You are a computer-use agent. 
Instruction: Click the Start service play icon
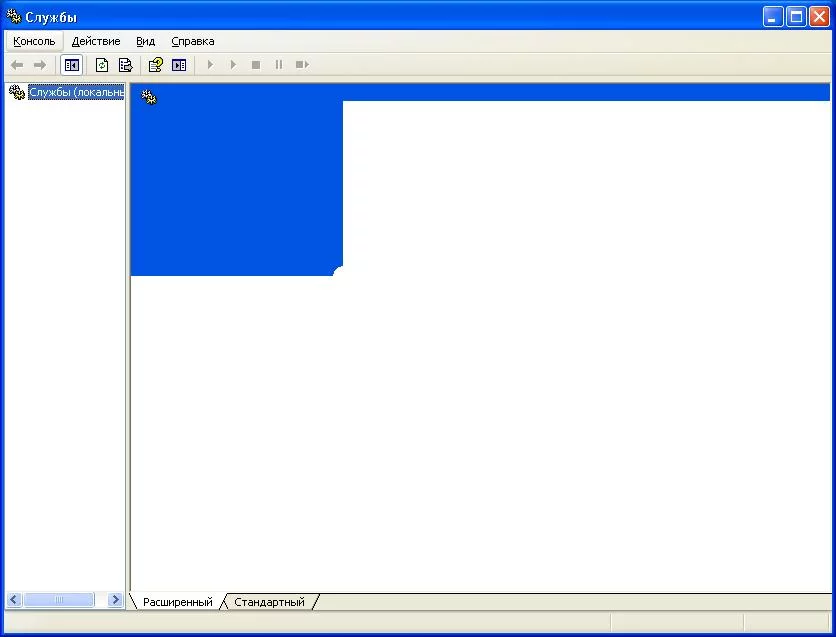[210, 65]
